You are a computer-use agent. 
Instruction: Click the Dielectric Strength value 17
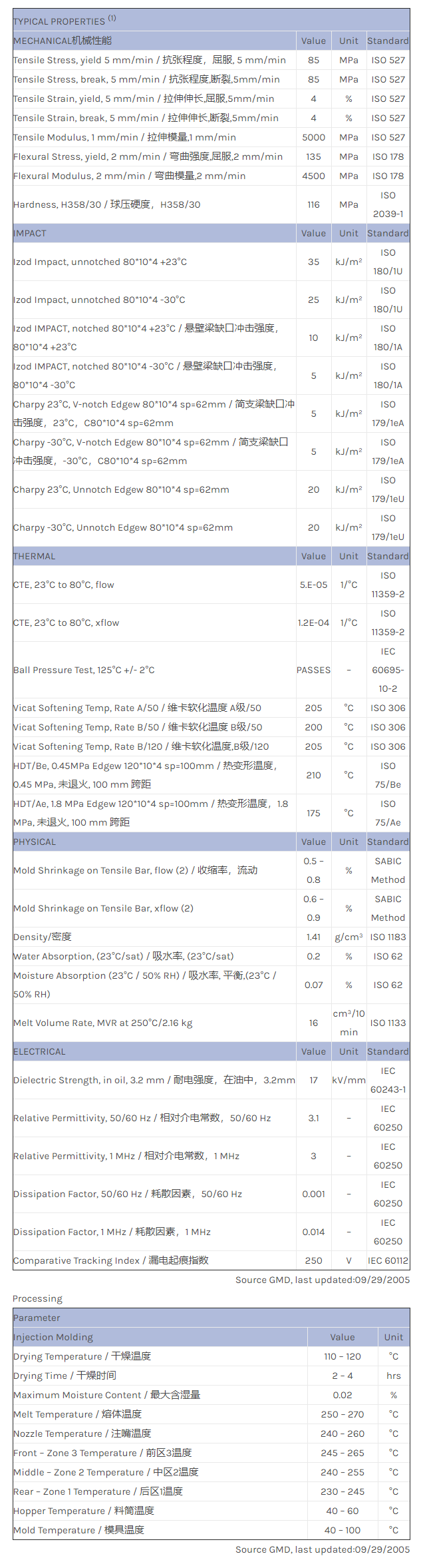(313, 1080)
